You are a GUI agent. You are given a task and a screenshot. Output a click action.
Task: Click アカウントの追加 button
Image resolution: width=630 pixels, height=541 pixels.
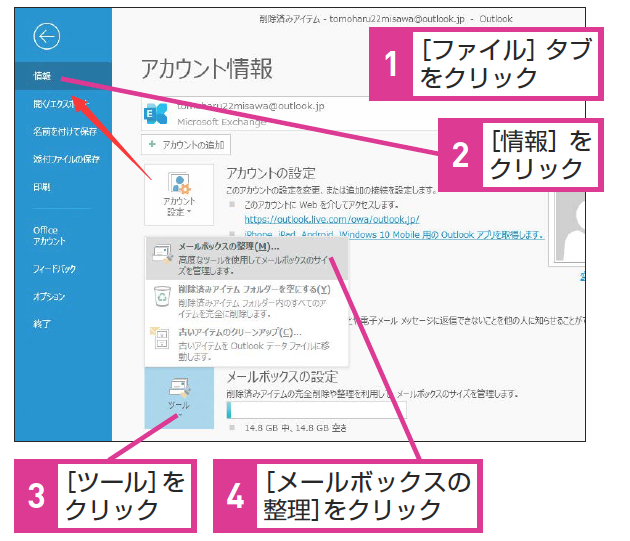(x=186, y=145)
